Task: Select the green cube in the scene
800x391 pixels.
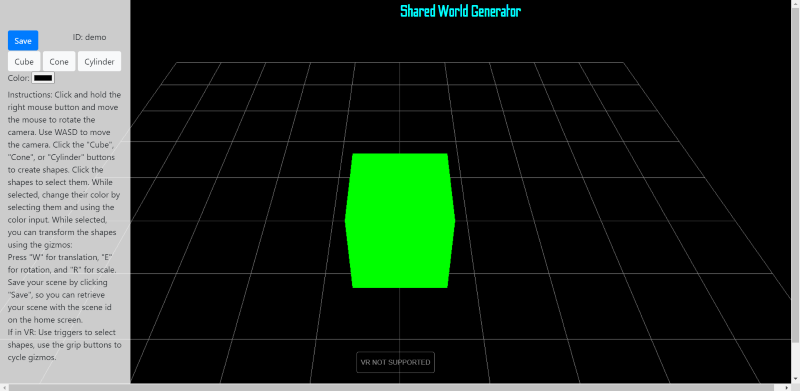Action: click(400, 221)
